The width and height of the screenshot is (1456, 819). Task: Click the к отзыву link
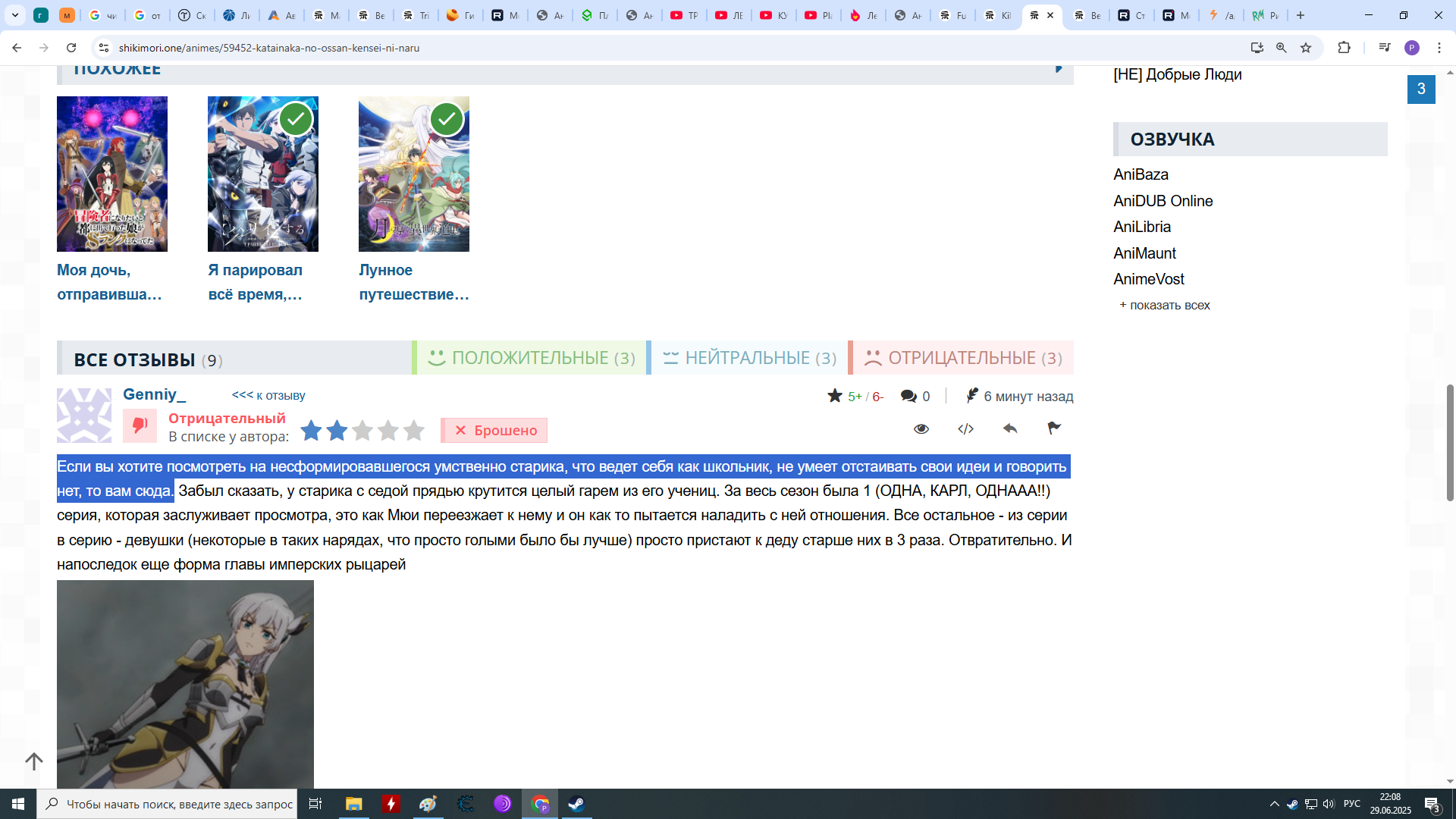point(268,395)
